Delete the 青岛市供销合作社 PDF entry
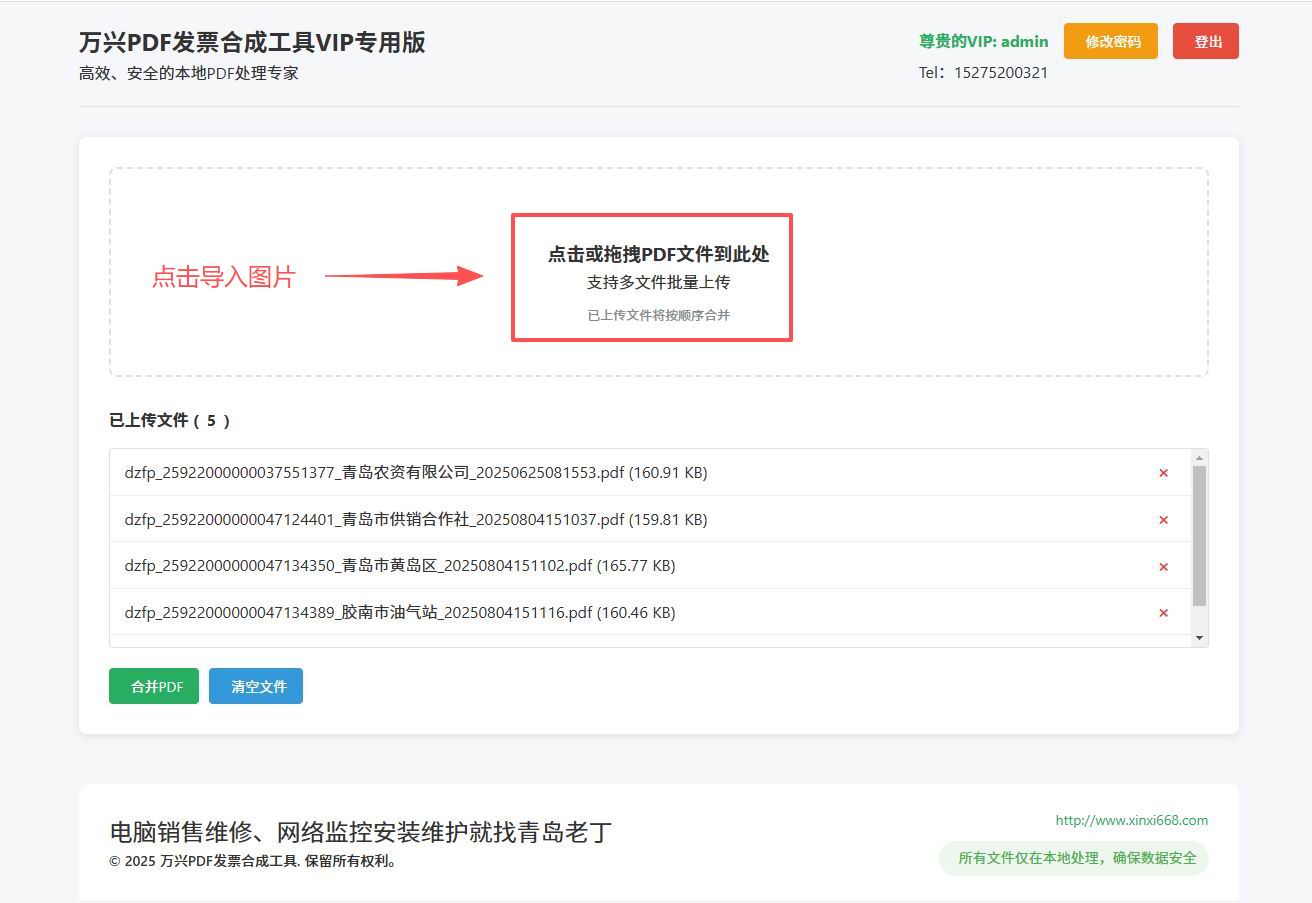Viewport: 1312px width, 903px height. (1163, 520)
